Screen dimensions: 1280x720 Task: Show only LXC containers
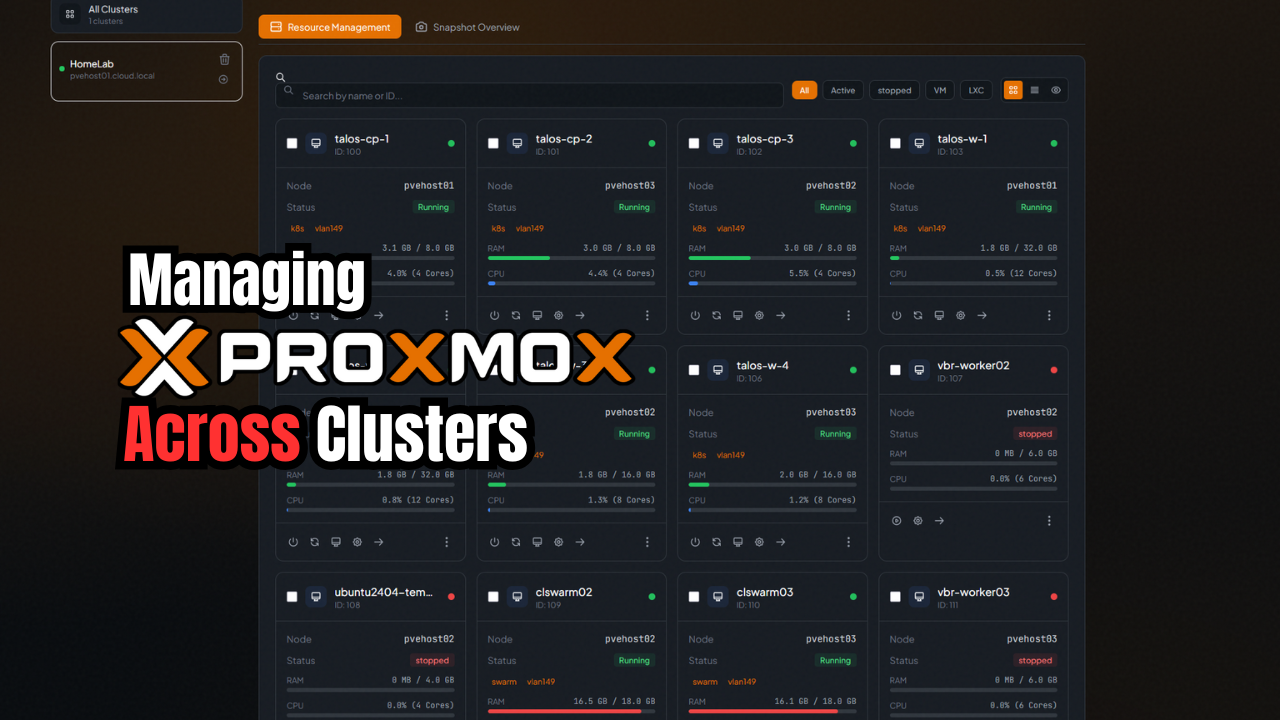click(x=975, y=90)
